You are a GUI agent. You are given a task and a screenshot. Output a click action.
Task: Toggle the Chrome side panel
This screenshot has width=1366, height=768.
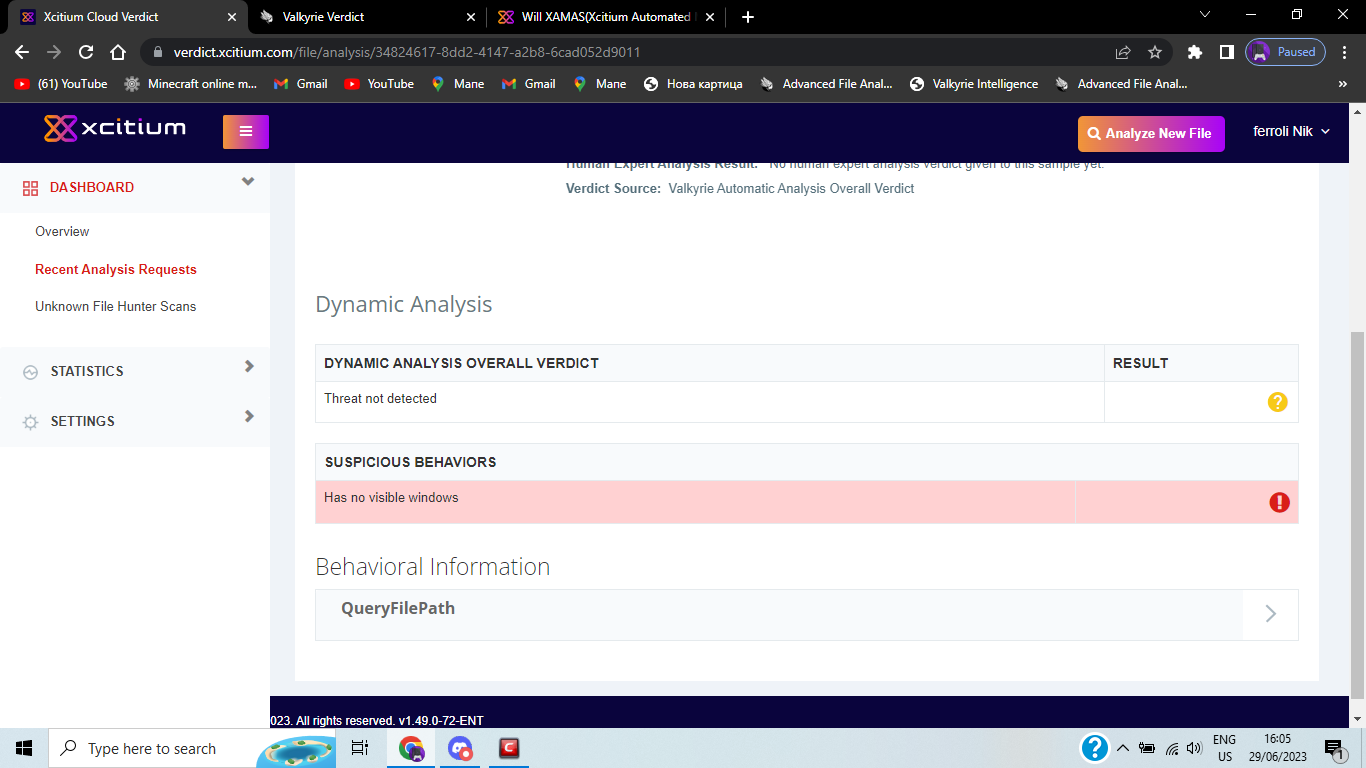point(1227,52)
